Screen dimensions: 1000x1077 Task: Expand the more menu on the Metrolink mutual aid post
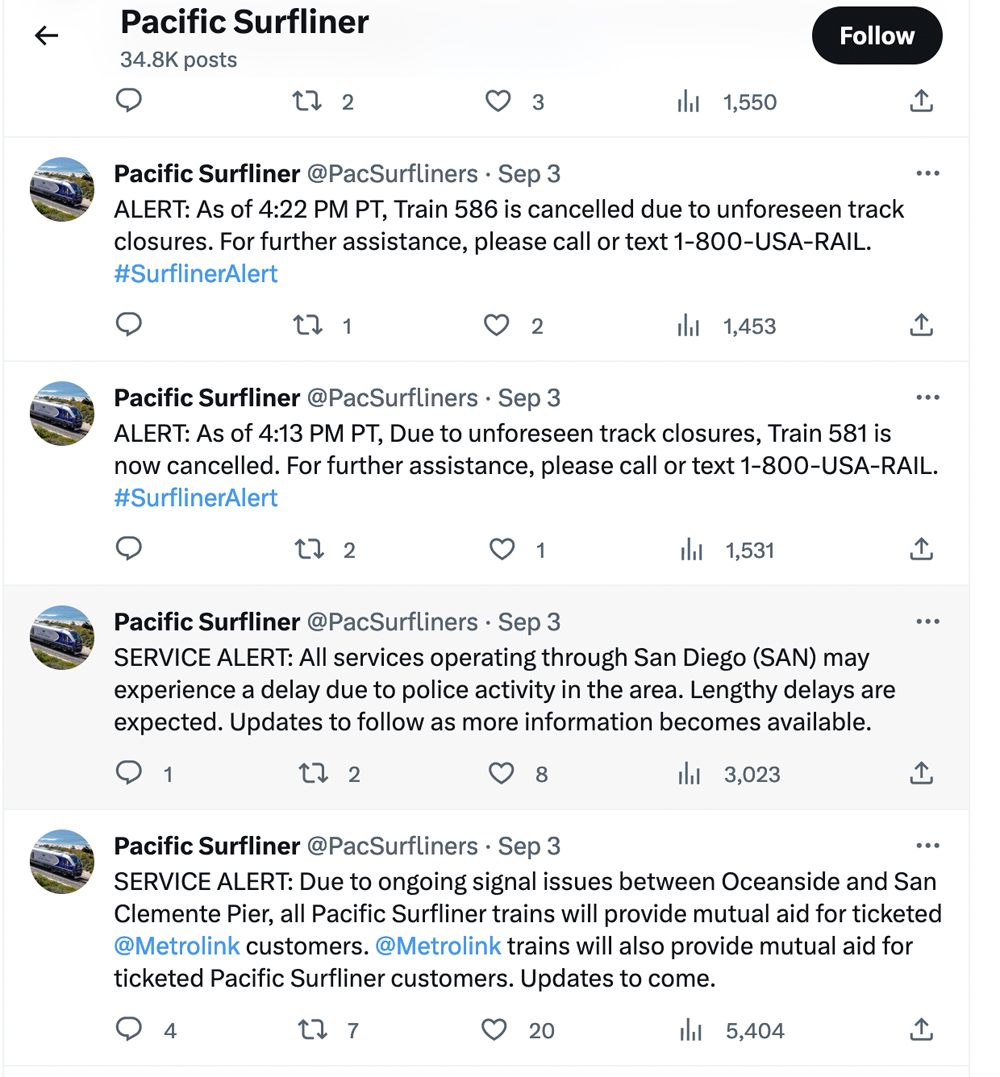[x=927, y=845]
